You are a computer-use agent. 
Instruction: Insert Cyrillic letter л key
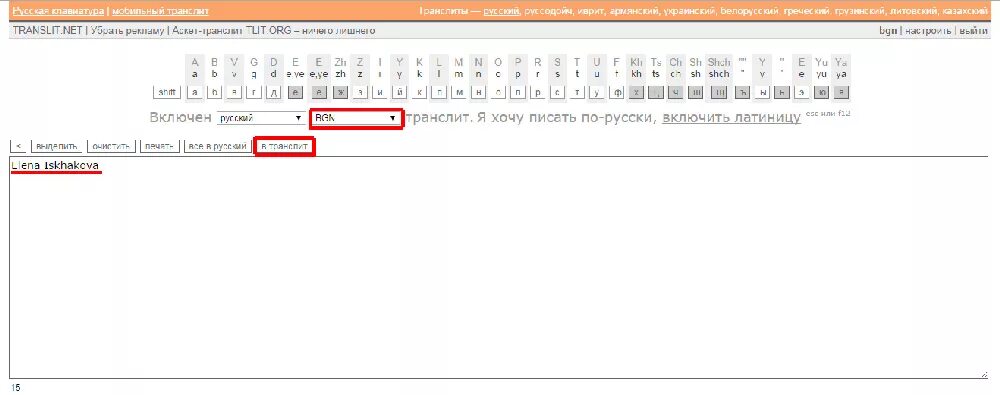439,92
